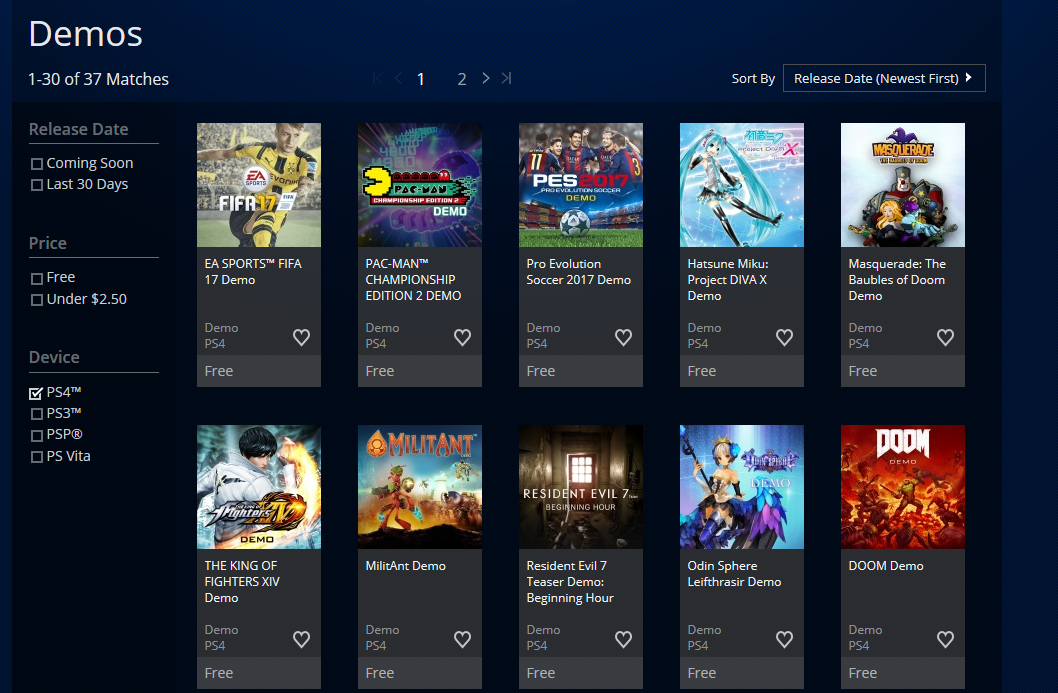
Task: Click heart icon on MilitAnt Demo card
Action: [x=462, y=639]
